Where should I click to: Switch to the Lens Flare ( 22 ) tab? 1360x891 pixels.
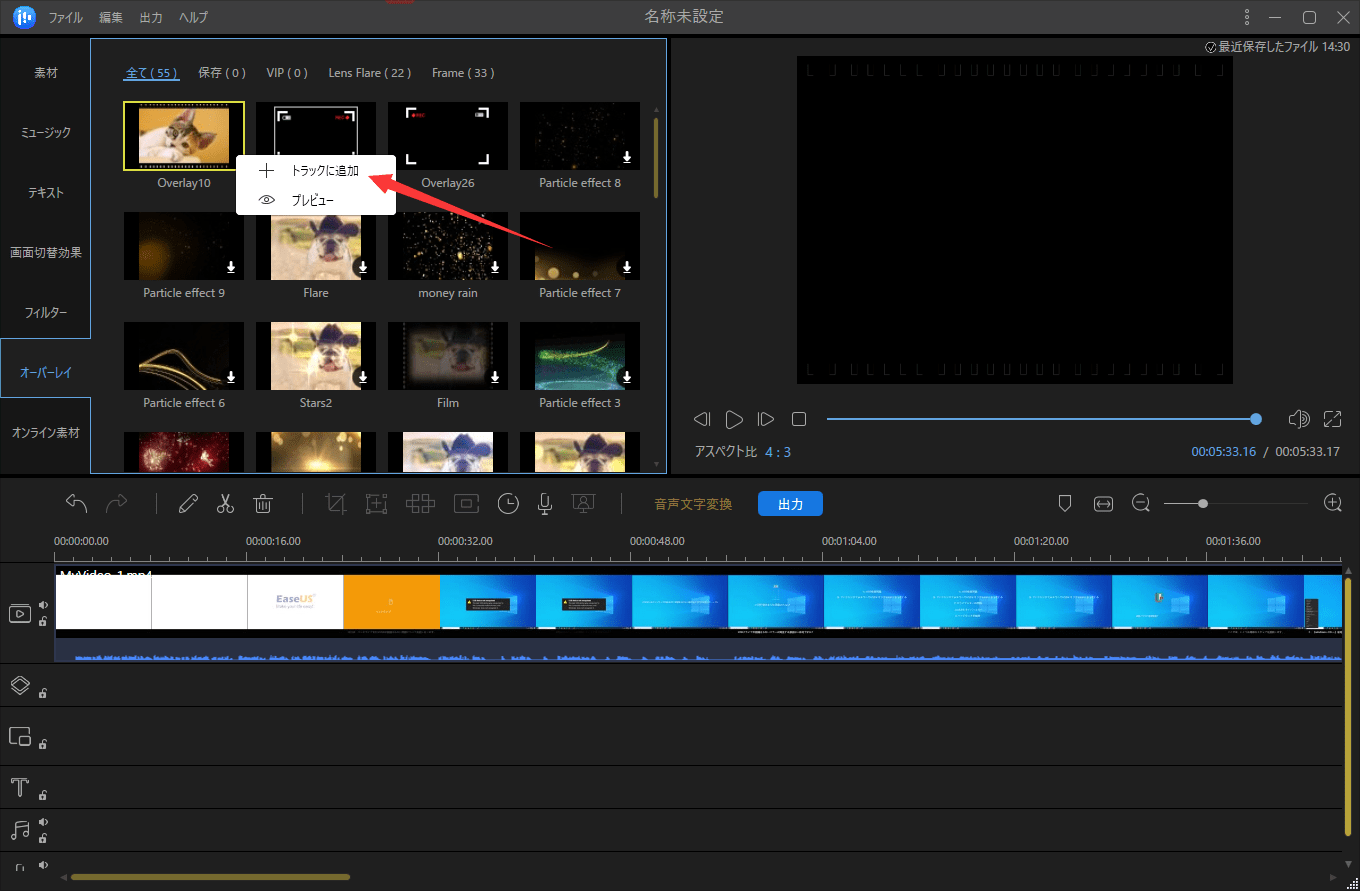tap(370, 73)
